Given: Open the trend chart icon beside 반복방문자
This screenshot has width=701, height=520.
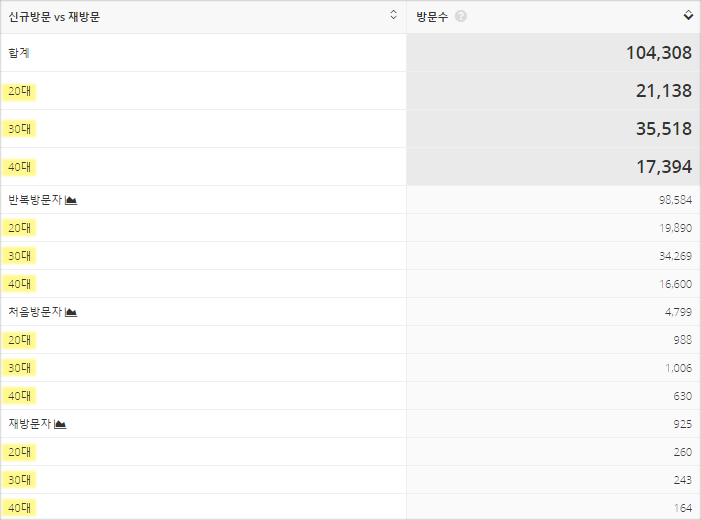Looking at the screenshot, I should click(71, 200).
